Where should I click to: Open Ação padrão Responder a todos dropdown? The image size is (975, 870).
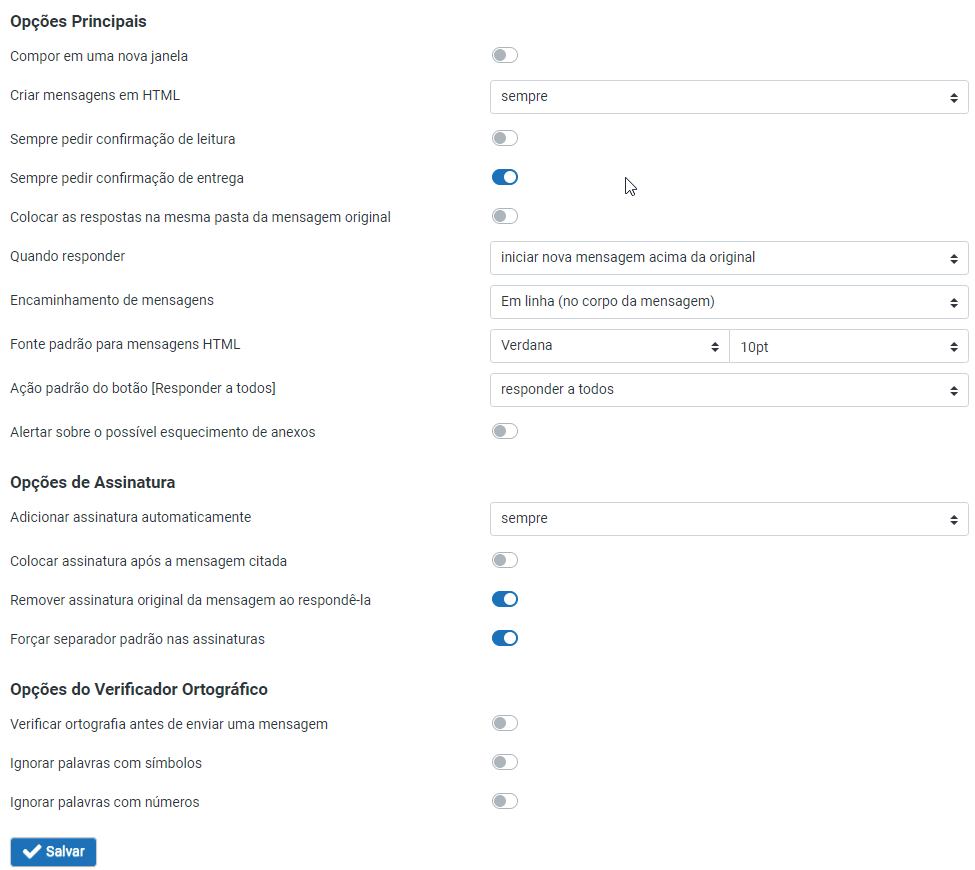729,390
